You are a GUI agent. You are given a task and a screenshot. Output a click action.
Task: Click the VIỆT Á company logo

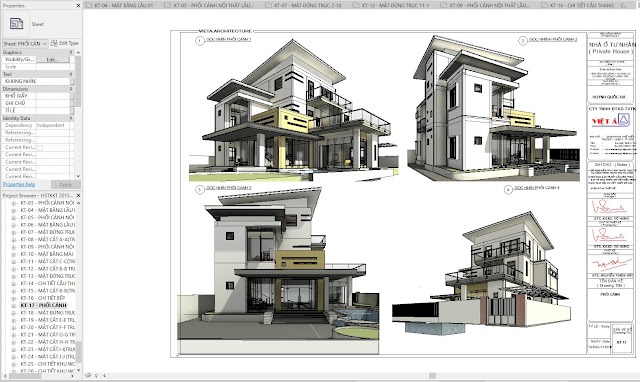click(611, 120)
